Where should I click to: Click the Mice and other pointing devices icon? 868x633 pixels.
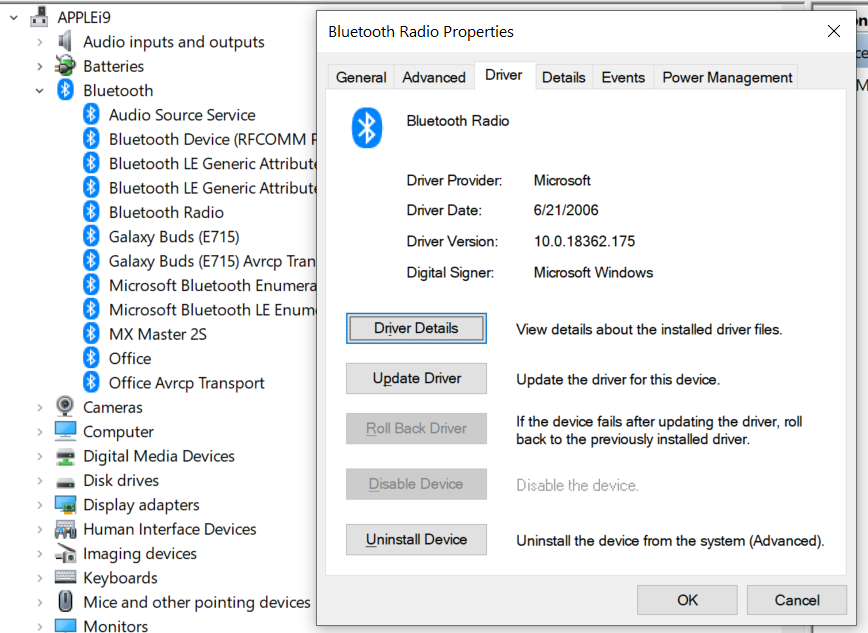coord(65,601)
